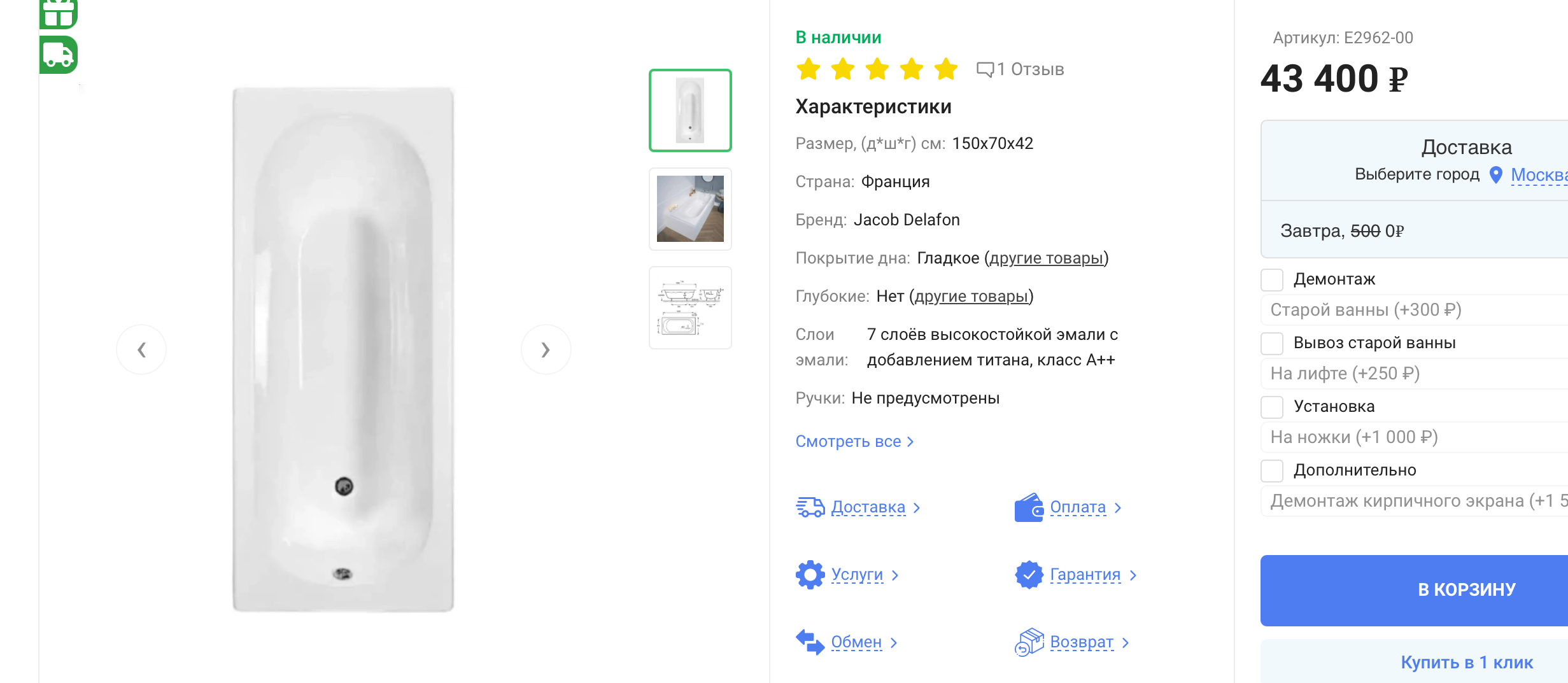Viewport: 1568px width, 683px height.
Task: Click the wallet icon next to Оплата
Action: (x=1028, y=507)
